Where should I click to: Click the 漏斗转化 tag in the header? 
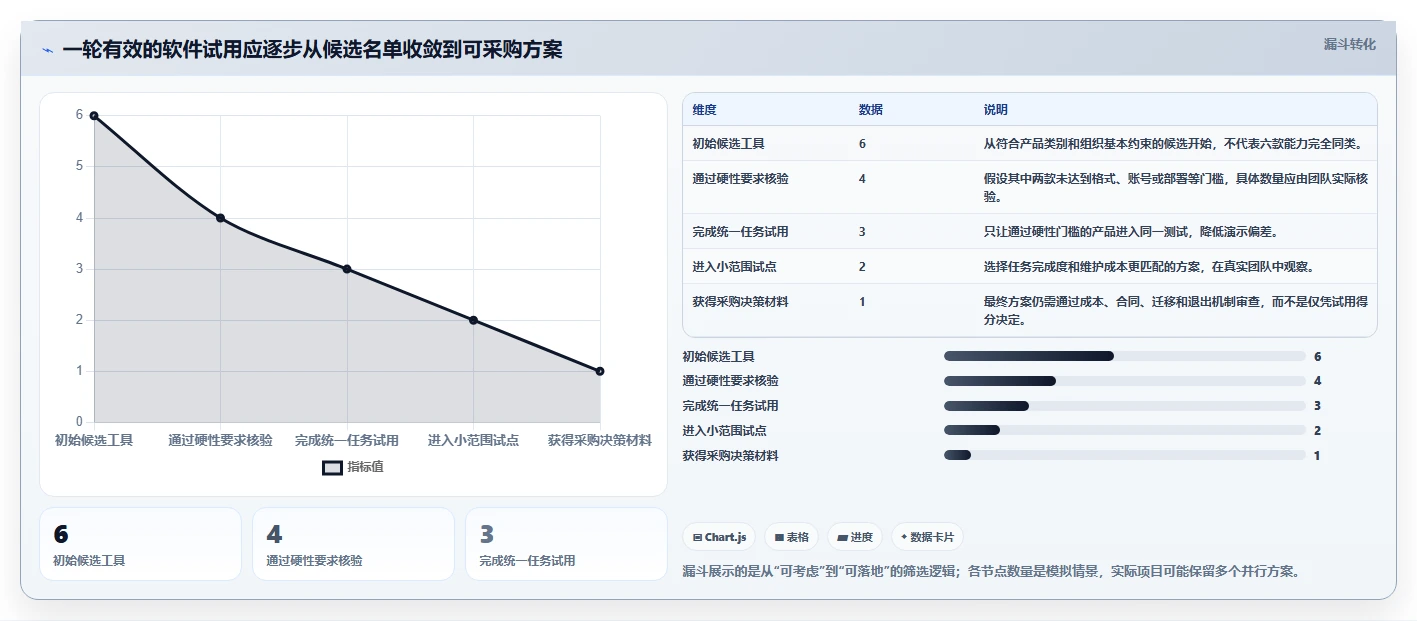[x=1349, y=45]
